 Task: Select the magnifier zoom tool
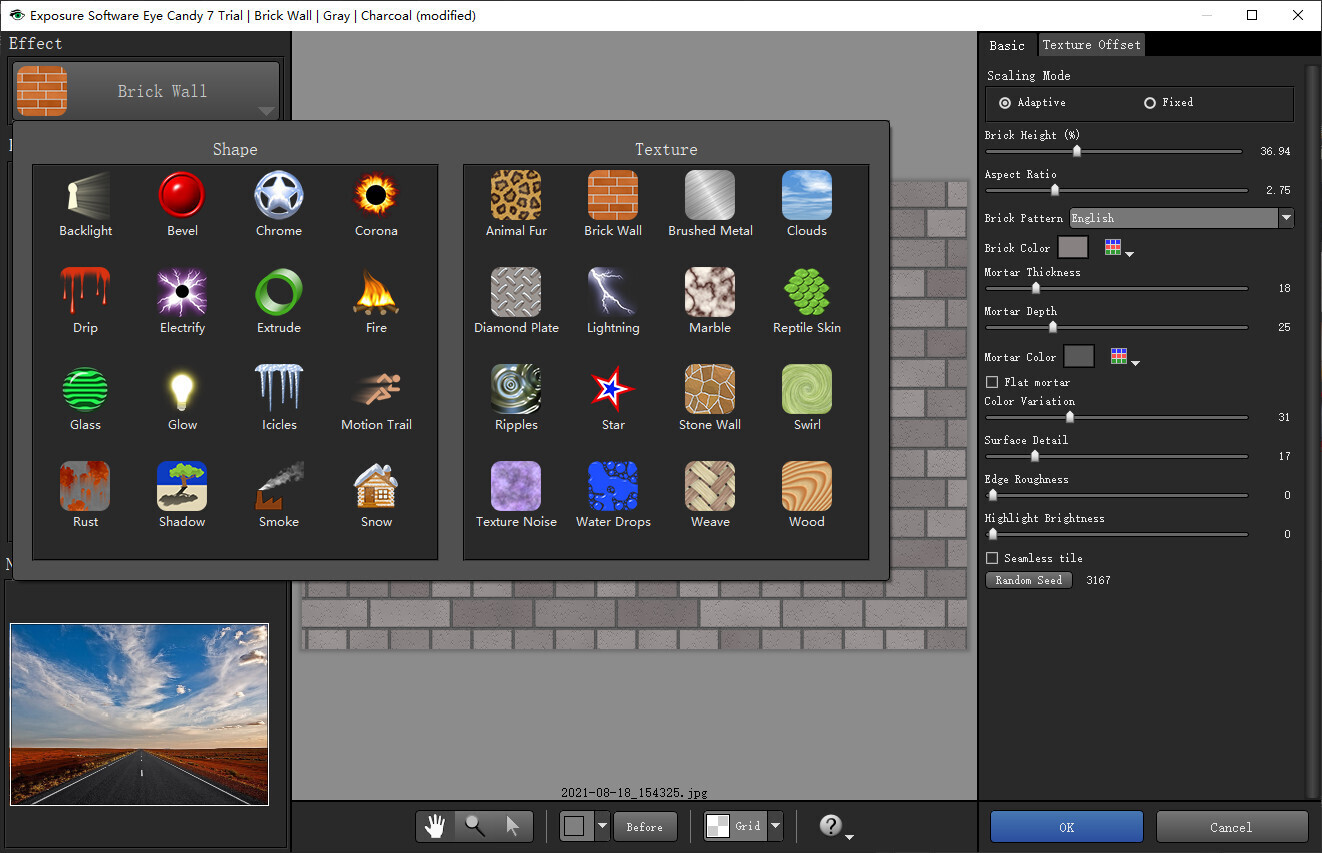pos(475,826)
